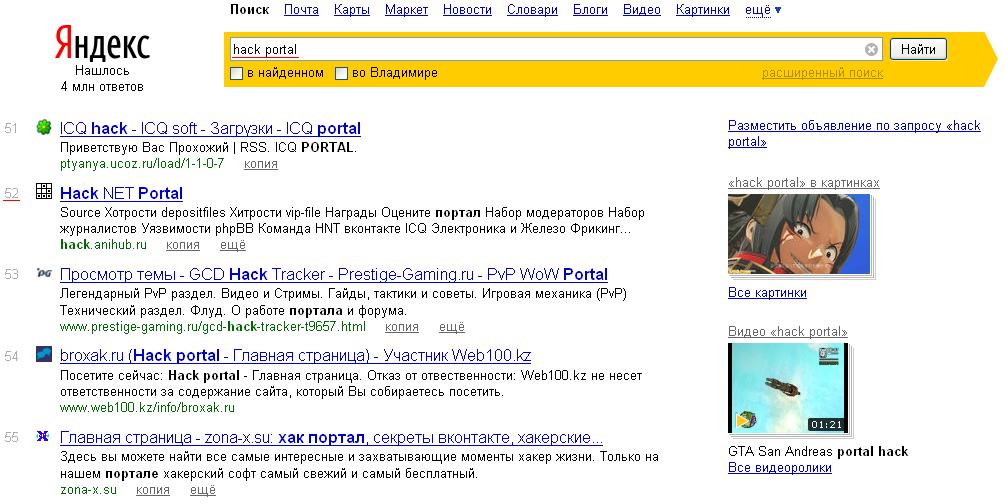Click the Яндекс logo
This screenshot has height=503, width=1005.
pos(102,44)
